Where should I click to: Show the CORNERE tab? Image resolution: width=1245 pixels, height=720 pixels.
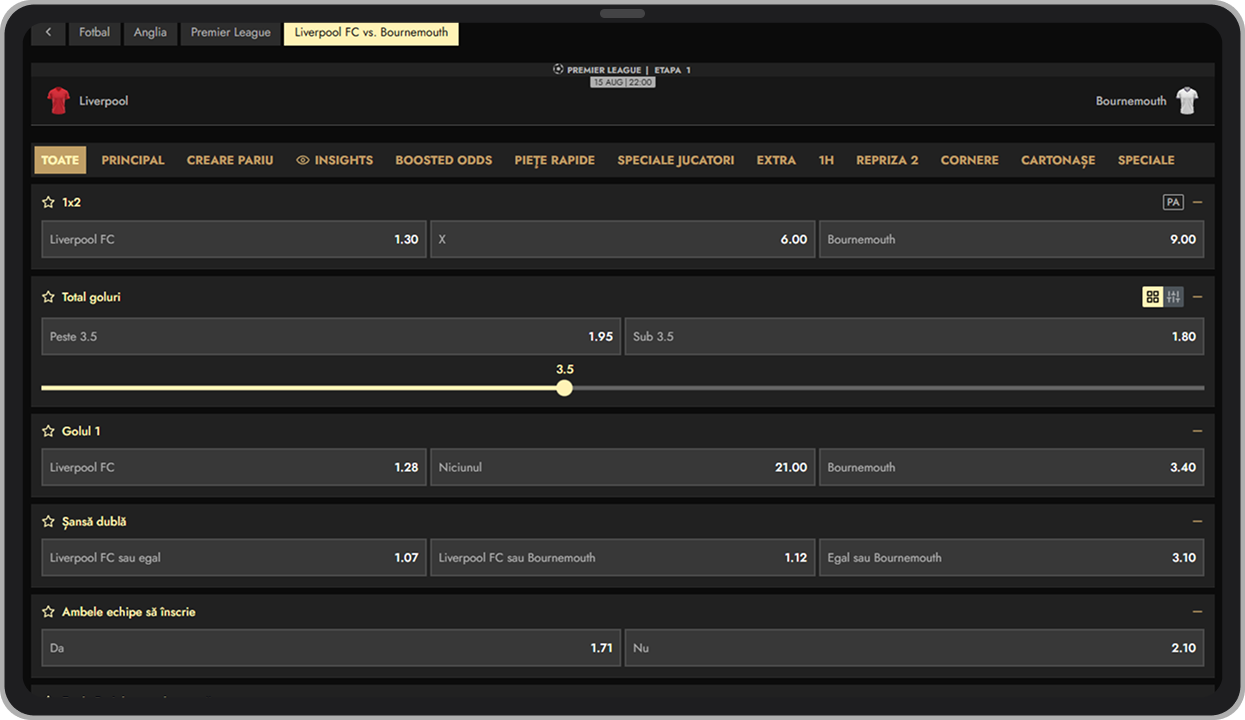tap(970, 160)
